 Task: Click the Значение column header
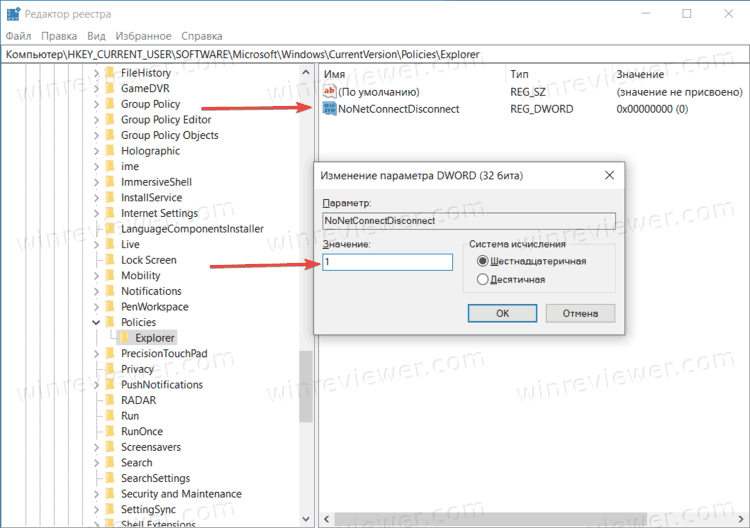(640, 74)
